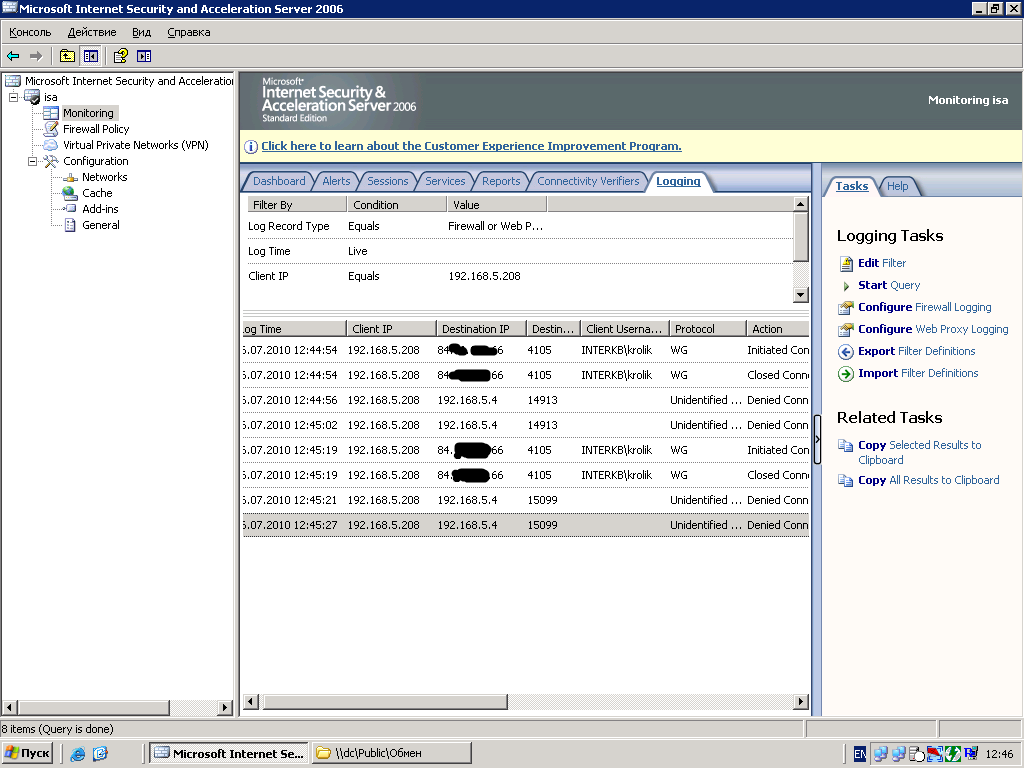Select log row at 12:44:56 port 14913

point(526,400)
